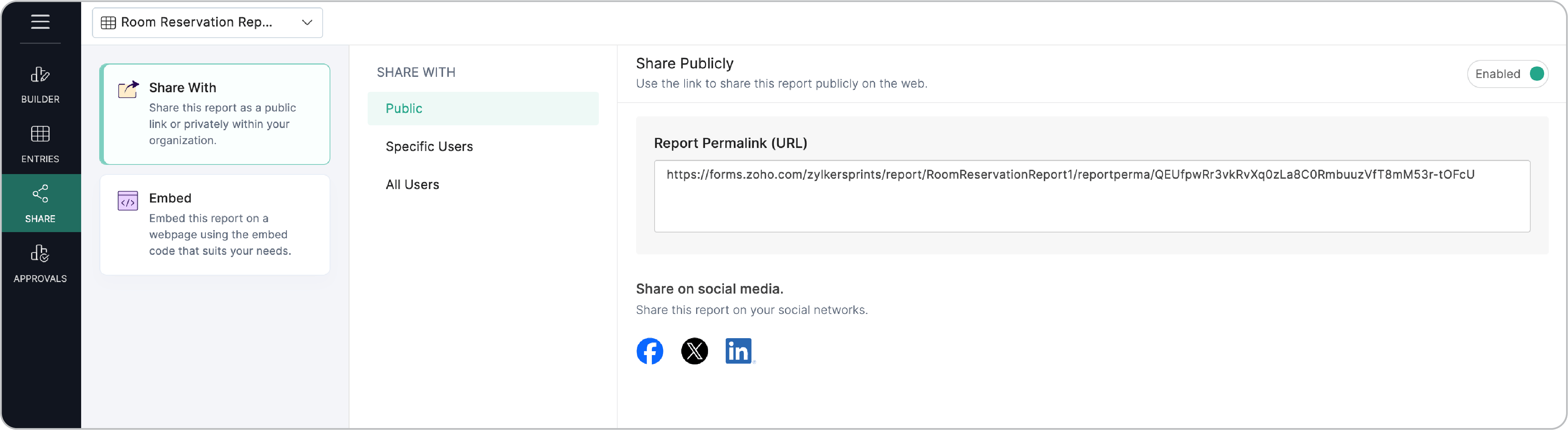Open the hamburger menu
1568x430 pixels.
click(40, 22)
